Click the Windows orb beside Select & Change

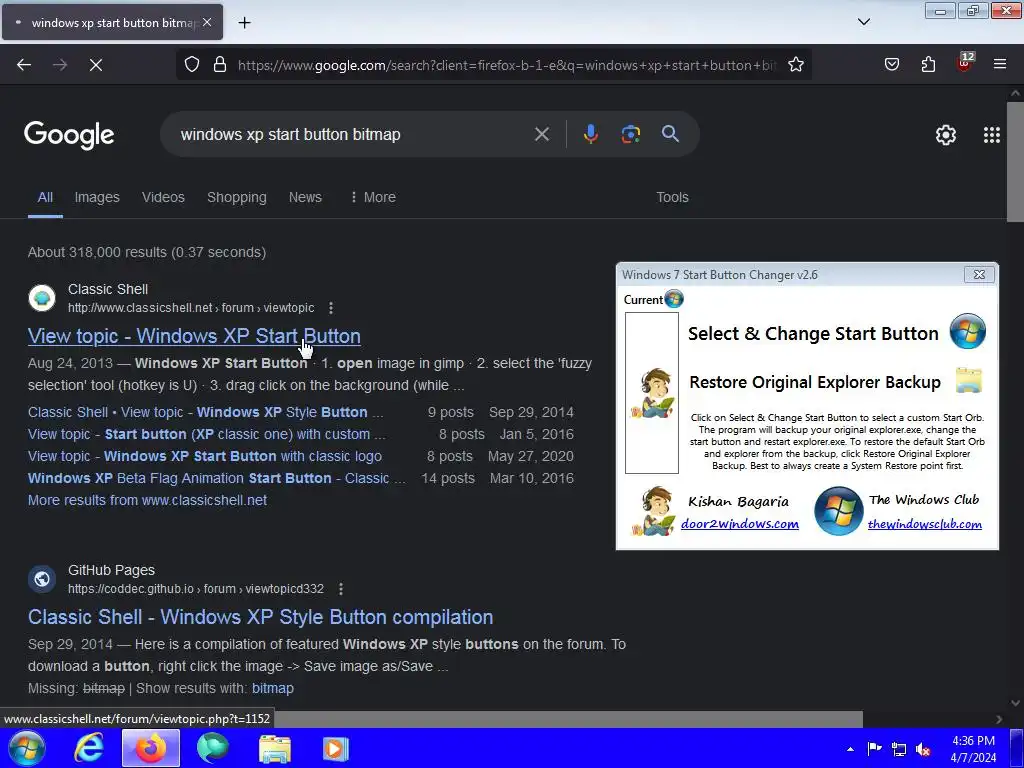967,331
